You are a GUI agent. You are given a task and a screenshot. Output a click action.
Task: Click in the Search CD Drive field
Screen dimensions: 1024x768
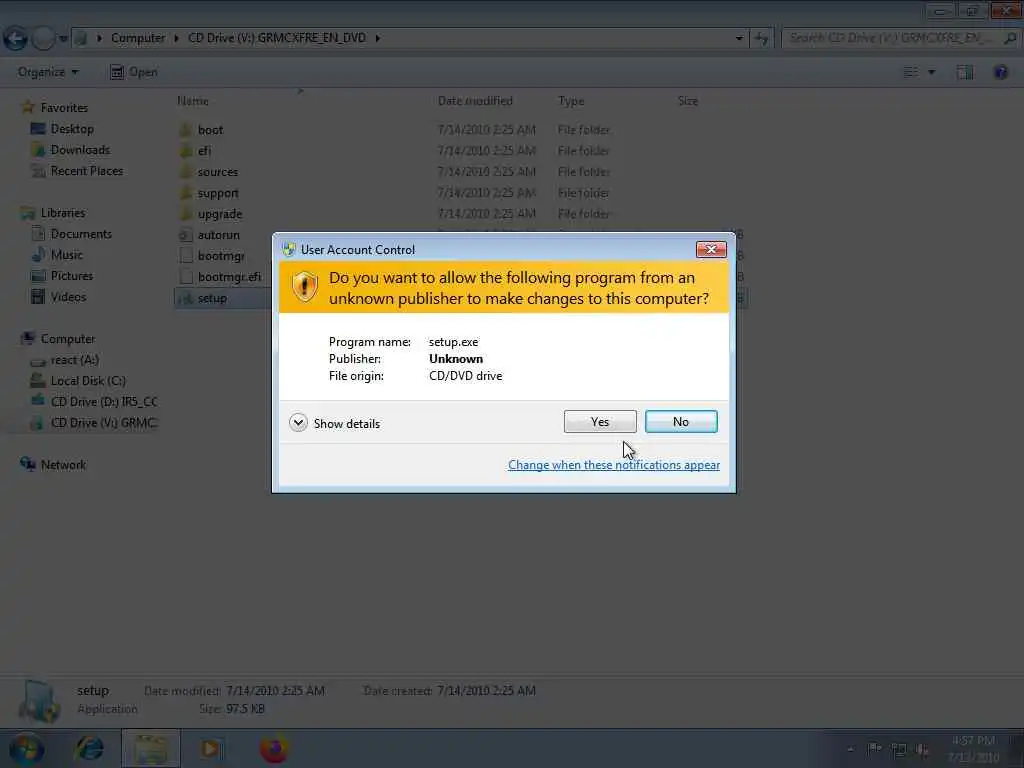[899, 38]
